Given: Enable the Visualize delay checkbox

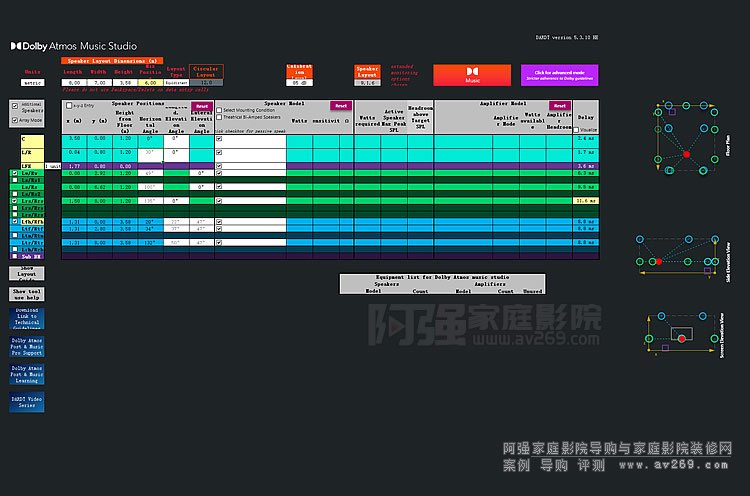Looking at the screenshot, I should coord(577,129).
